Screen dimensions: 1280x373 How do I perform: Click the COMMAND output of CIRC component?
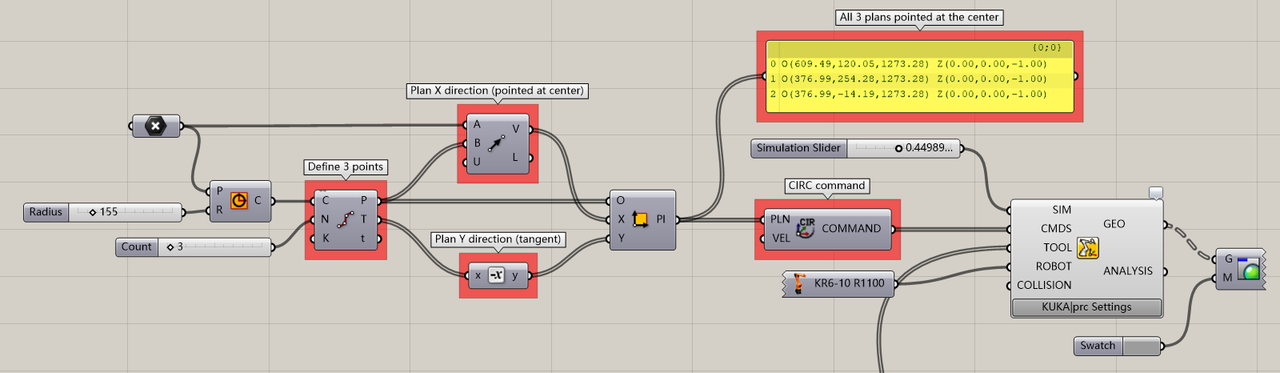click(x=851, y=228)
